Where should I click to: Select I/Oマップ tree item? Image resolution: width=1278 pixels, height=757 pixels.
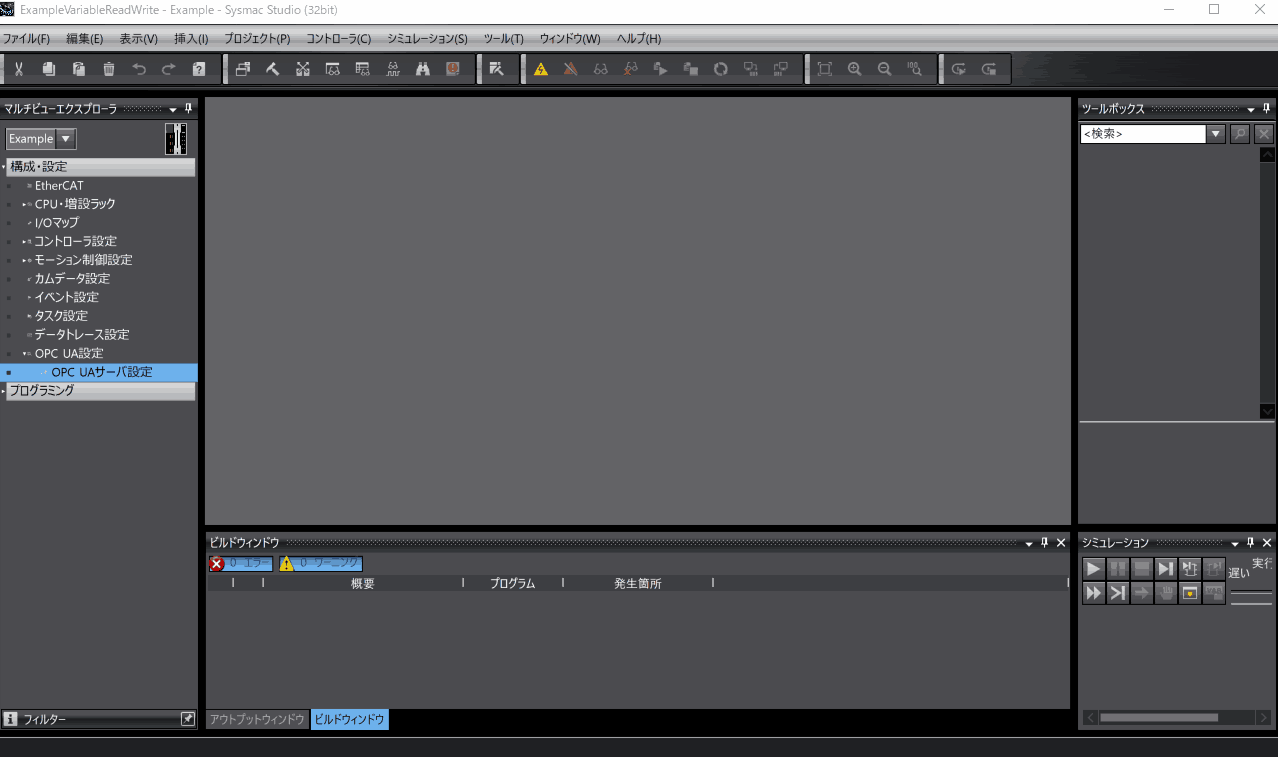[56, 223]
